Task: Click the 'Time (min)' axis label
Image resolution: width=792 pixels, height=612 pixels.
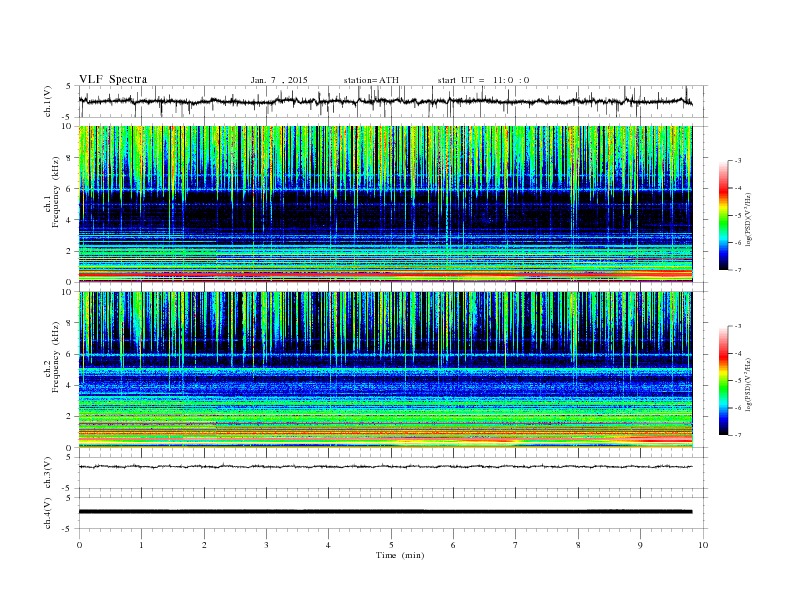Action: (x=400, y=555)
